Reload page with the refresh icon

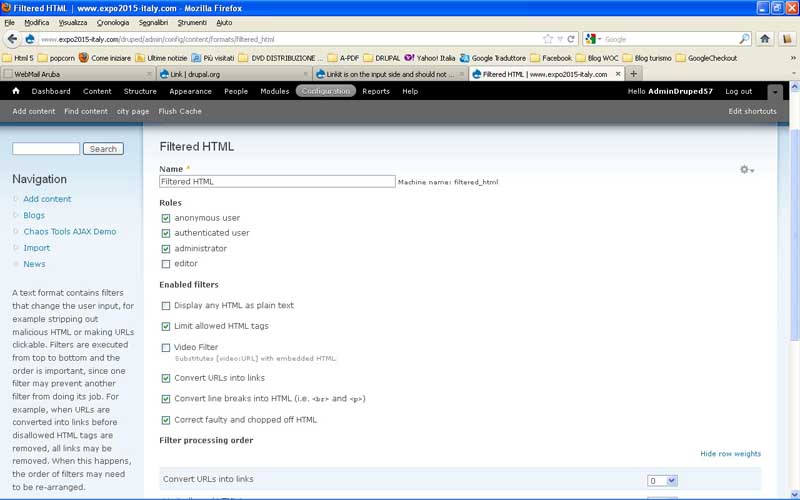click(x=571, y=39)
